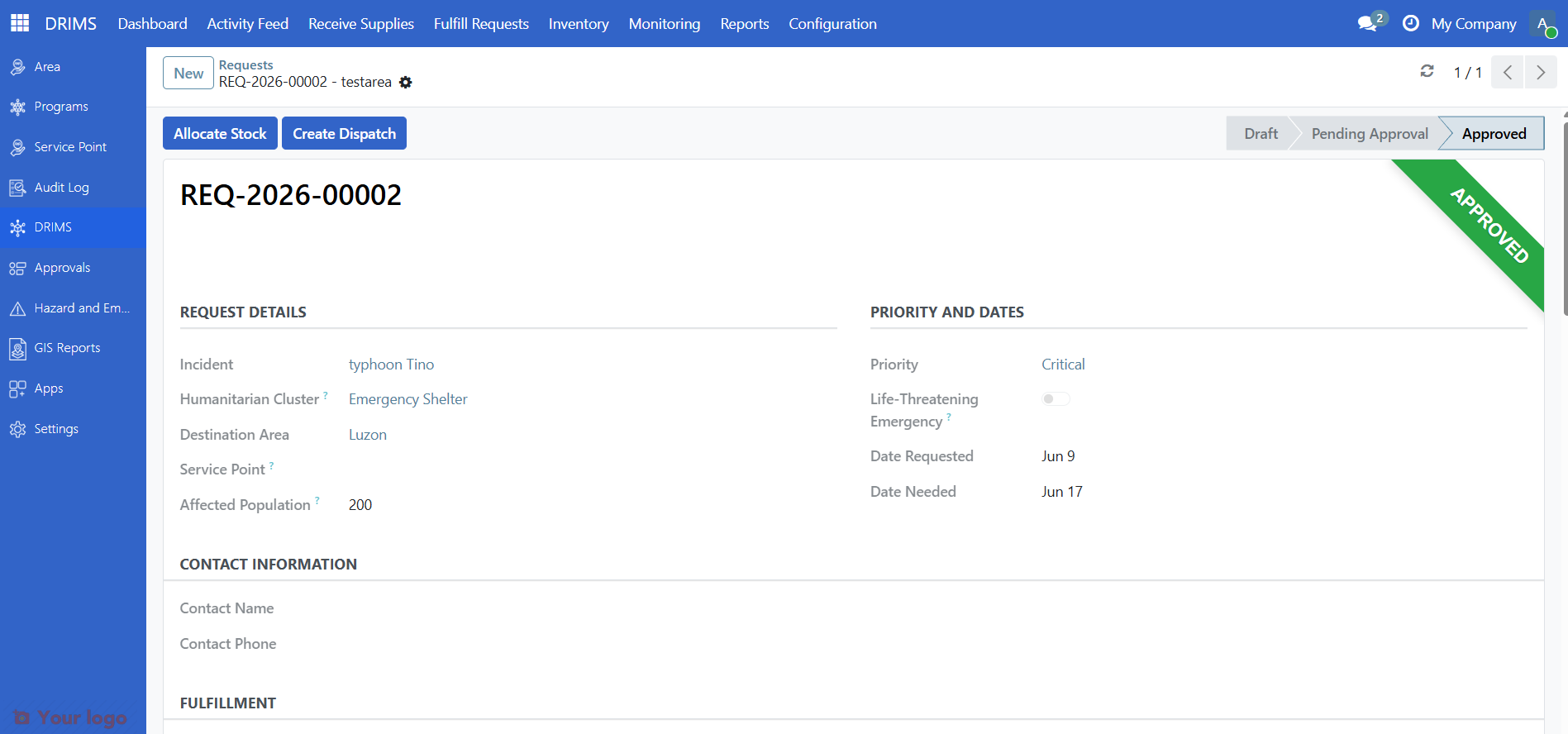Open the Approvals sidebar icon
The image size is (1568, 734).
[x=17, y=268]
